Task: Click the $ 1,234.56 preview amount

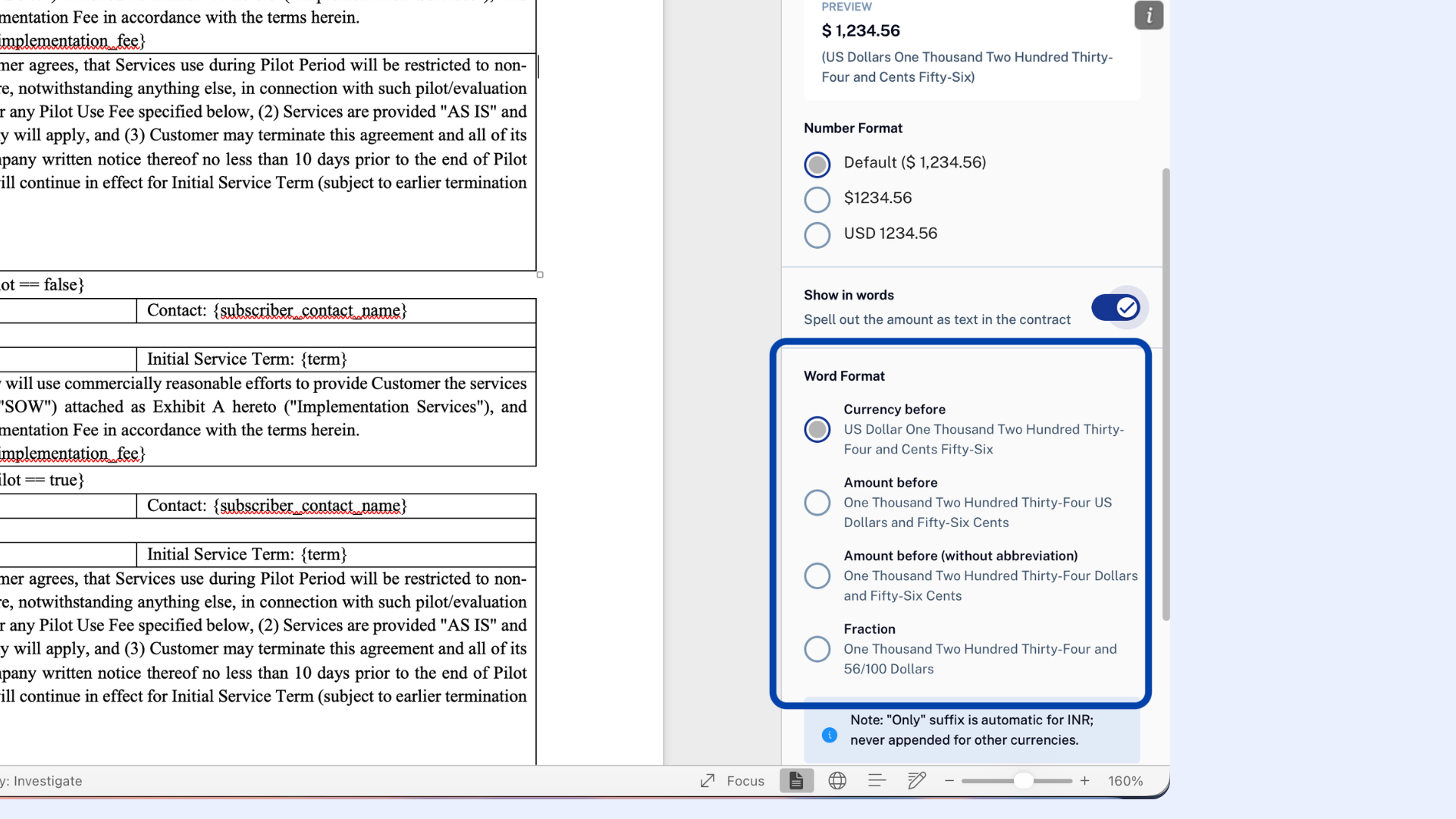Action: (861, 31)
